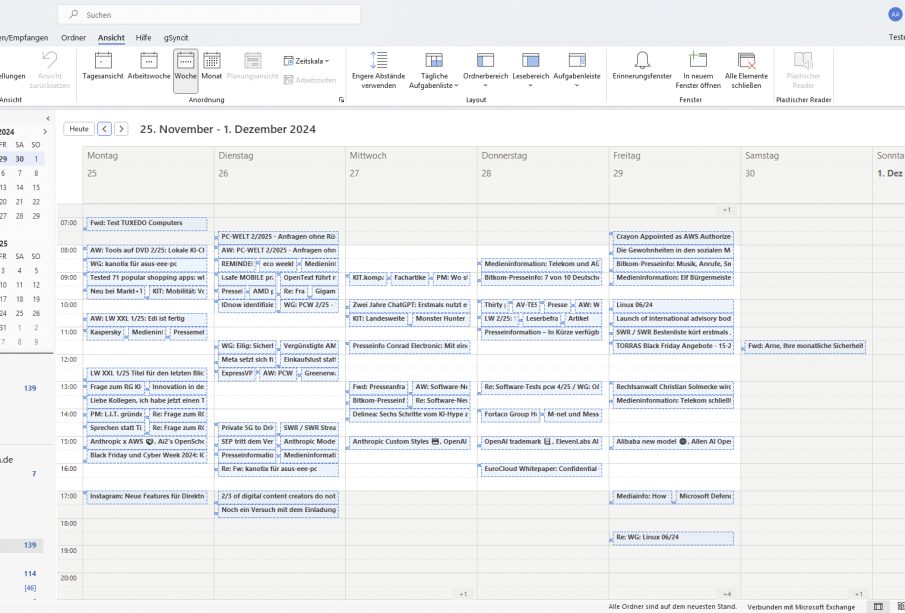Go to previous week arrow
The height and width of the screenshot is (613, 905).
click(104, 129)
